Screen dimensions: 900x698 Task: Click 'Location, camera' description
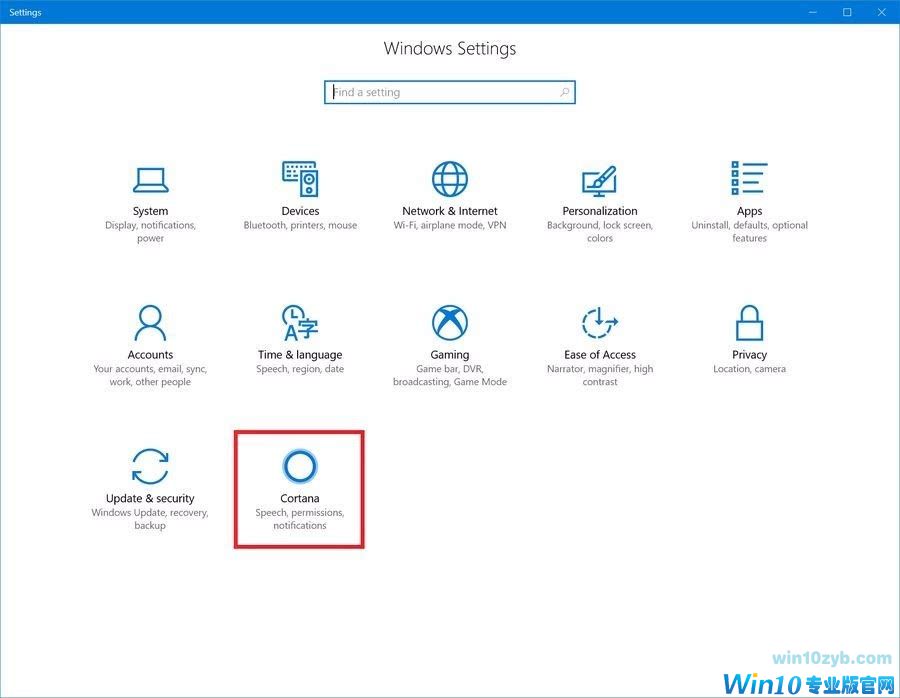click(750, 369)
